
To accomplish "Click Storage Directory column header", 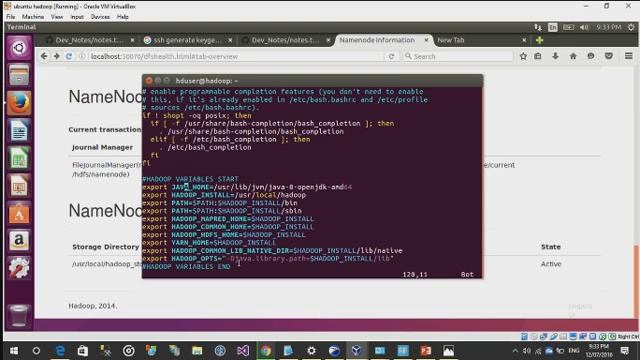I will click(x=105, y=247).
